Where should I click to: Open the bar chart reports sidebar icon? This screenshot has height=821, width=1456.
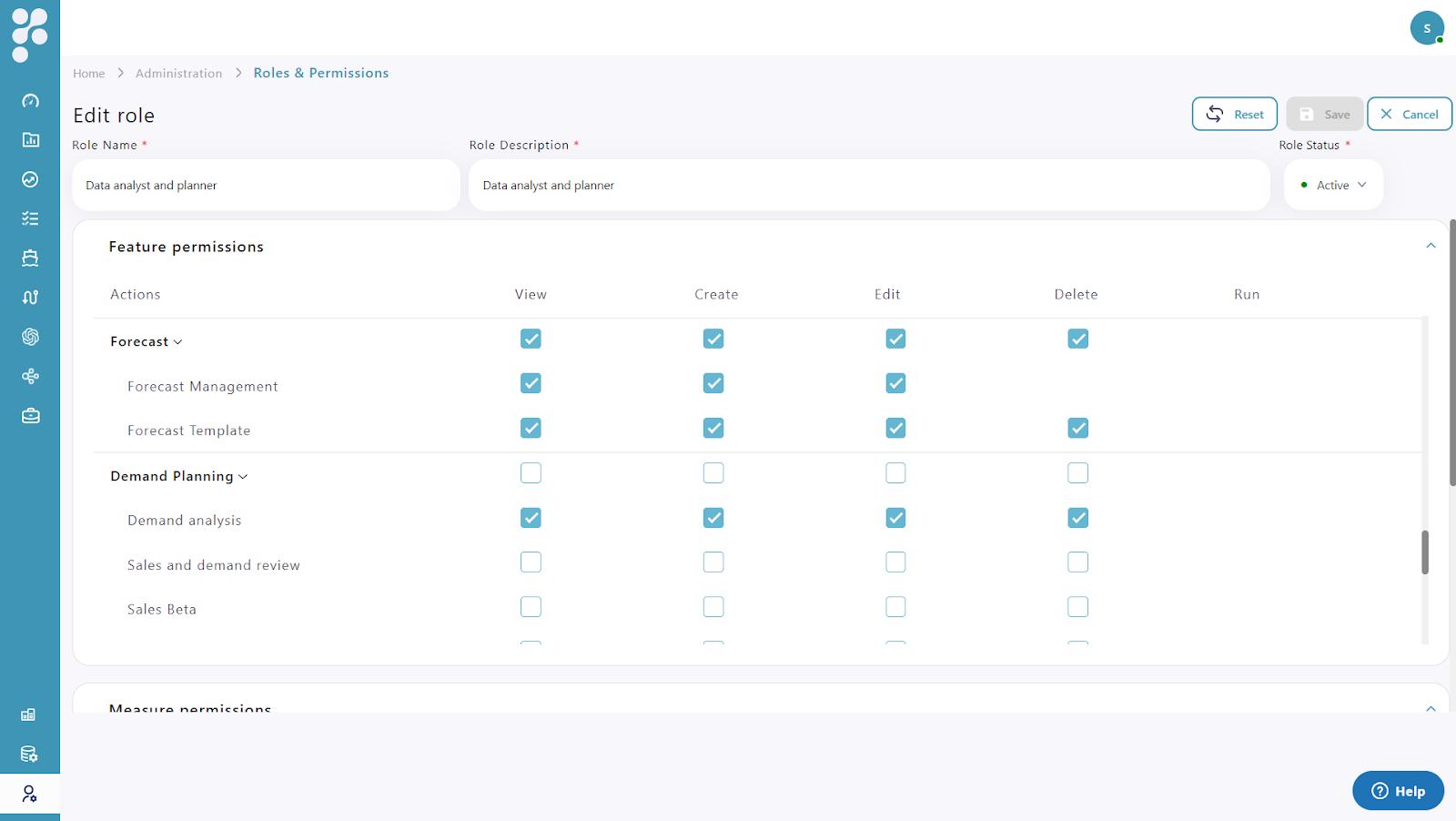[x=30, y=139]
